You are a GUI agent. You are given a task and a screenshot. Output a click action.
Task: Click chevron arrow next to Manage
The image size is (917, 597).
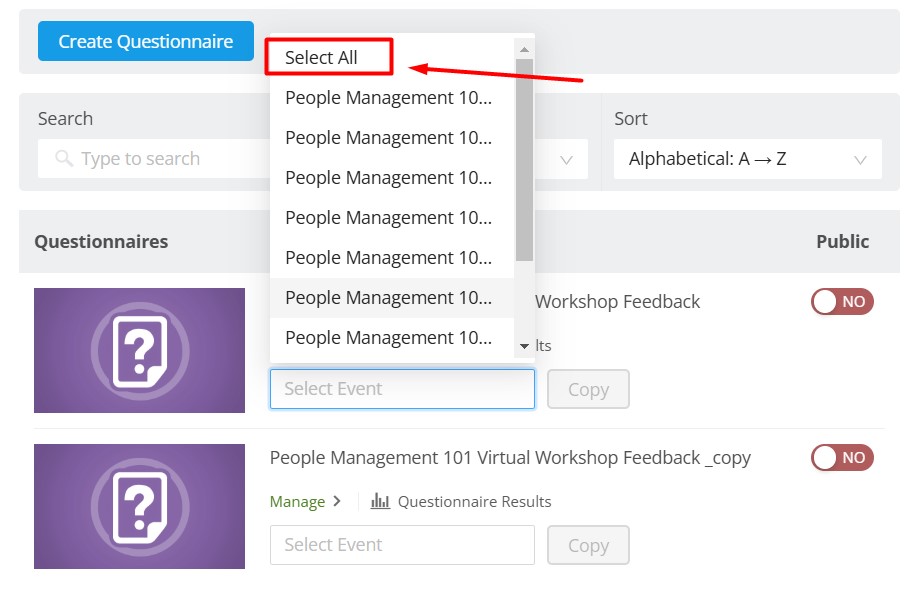(337, 501)
